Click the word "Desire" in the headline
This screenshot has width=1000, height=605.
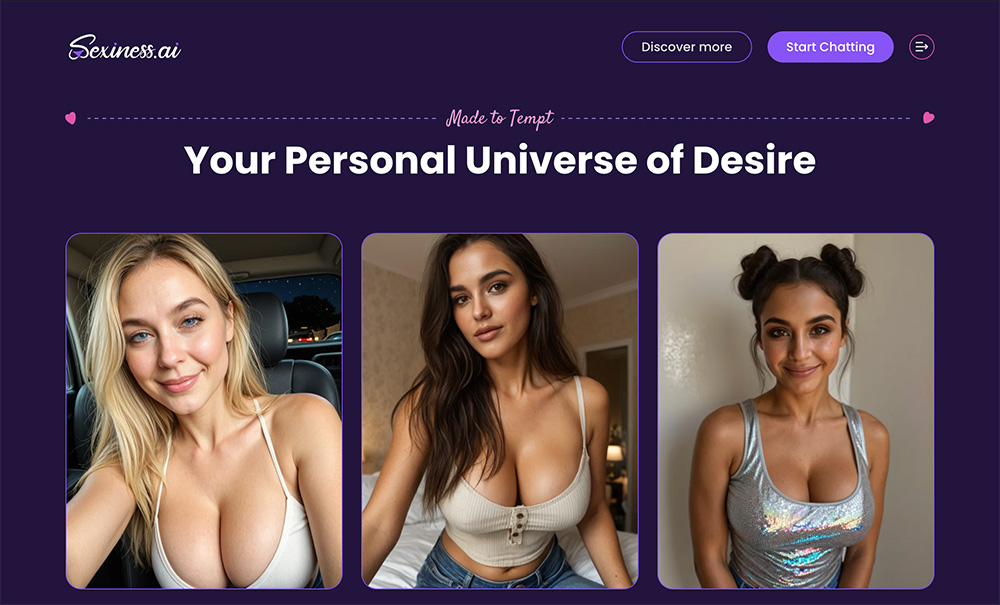(754, 160)
